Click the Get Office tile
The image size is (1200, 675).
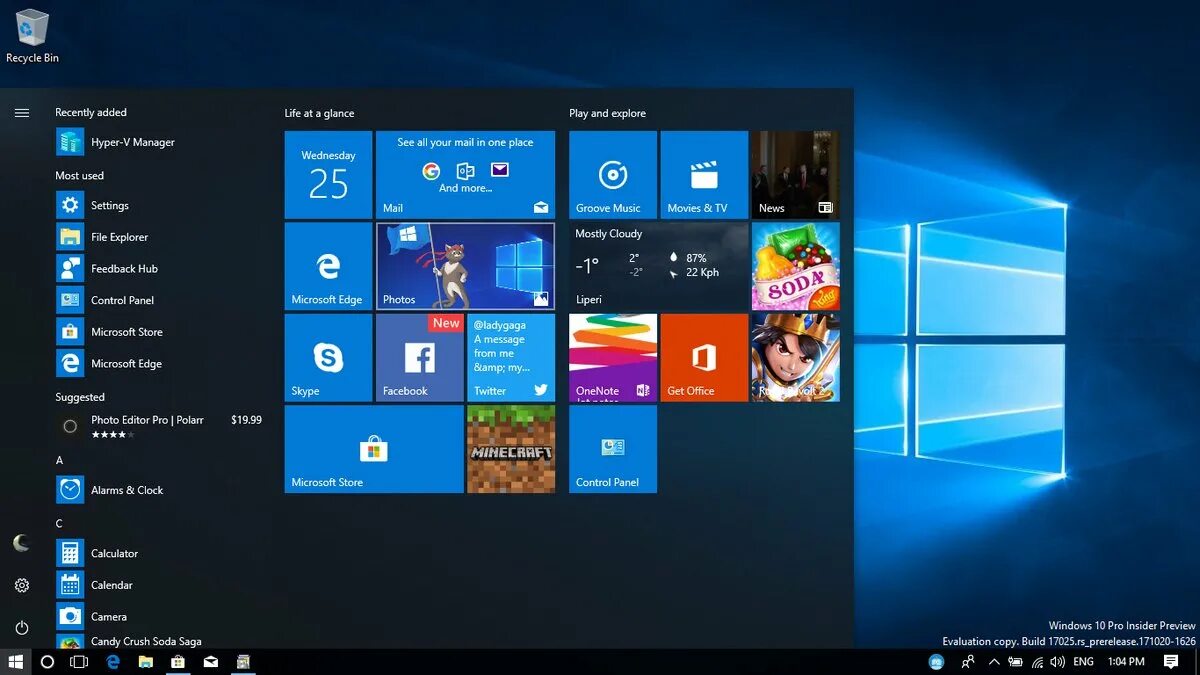(x=704, y=358)
